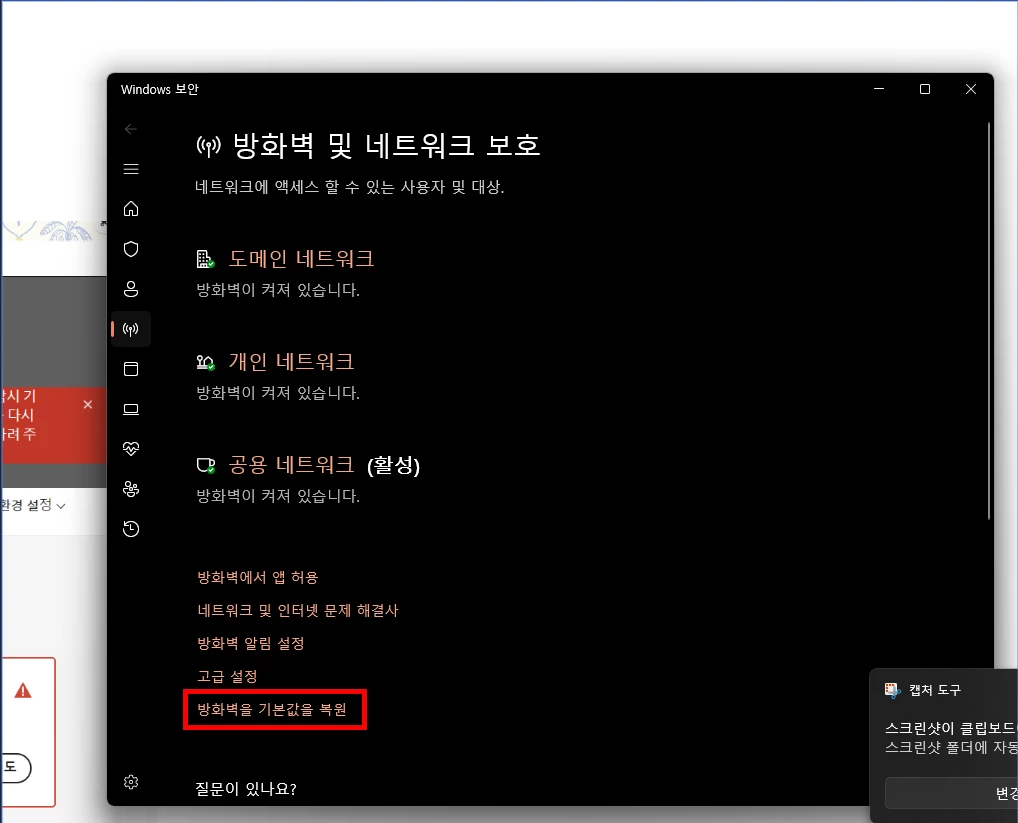Click the 질문이 있나요? heading
Viewport: 1018px width, 823px height.
246,789
